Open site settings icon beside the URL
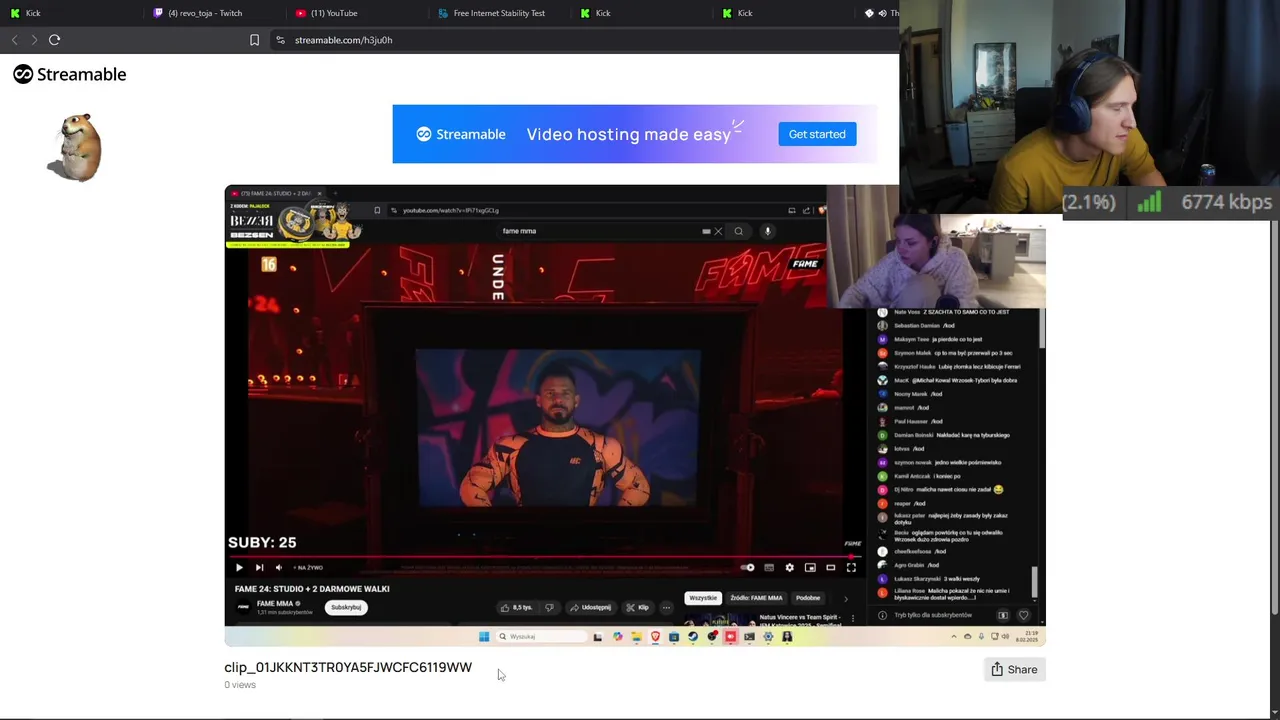Image resolution: width=1280 pixels, height=720 pixels. [280, 40]
